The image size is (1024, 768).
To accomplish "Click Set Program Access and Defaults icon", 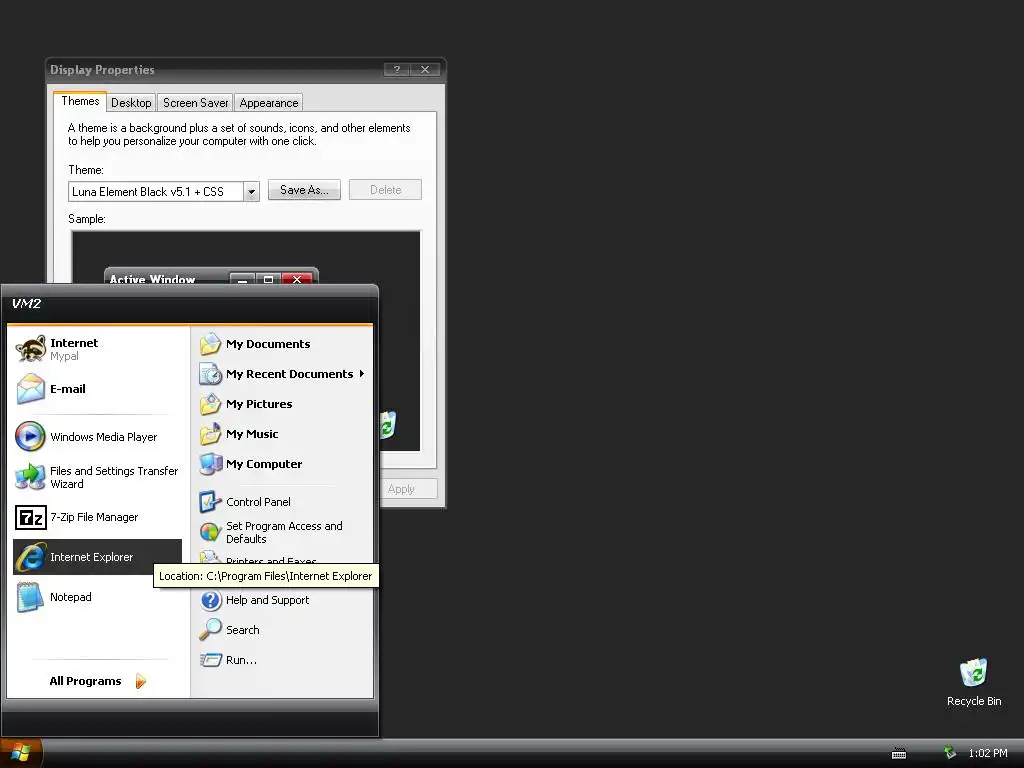I will coord(210,532).
